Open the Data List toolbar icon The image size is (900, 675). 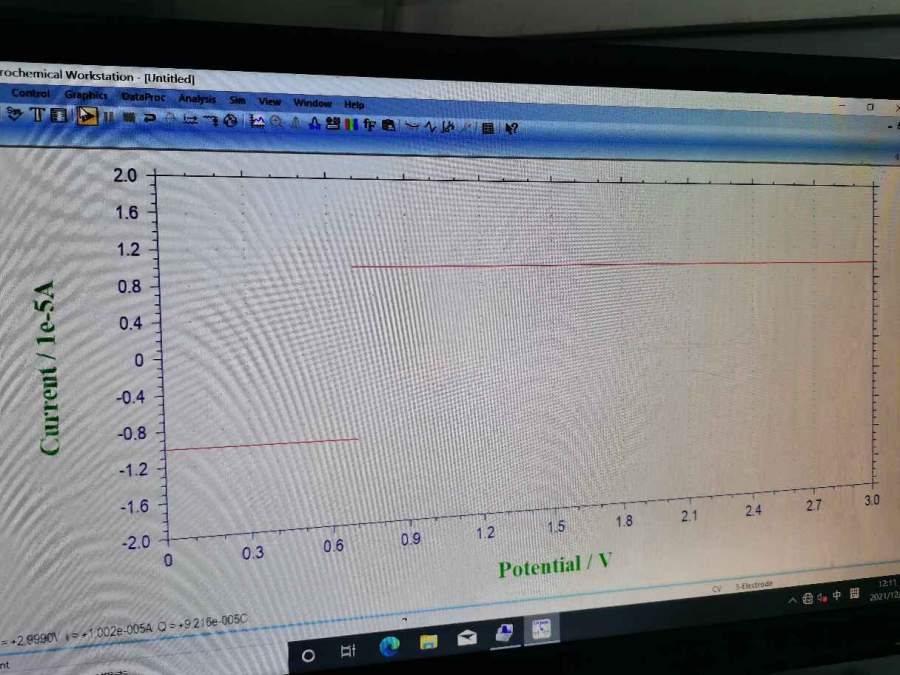click(488, 128)
